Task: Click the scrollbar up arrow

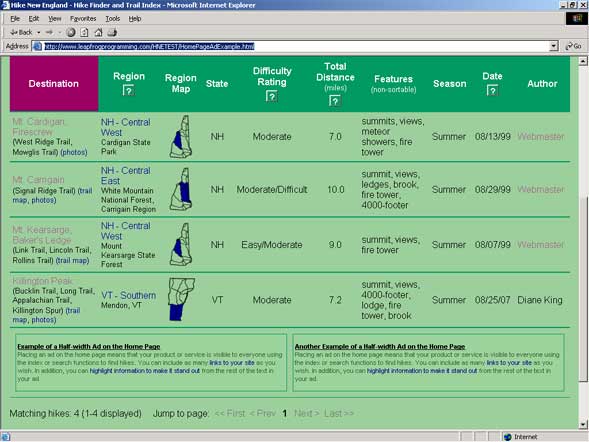Action: tap(583, 61)
